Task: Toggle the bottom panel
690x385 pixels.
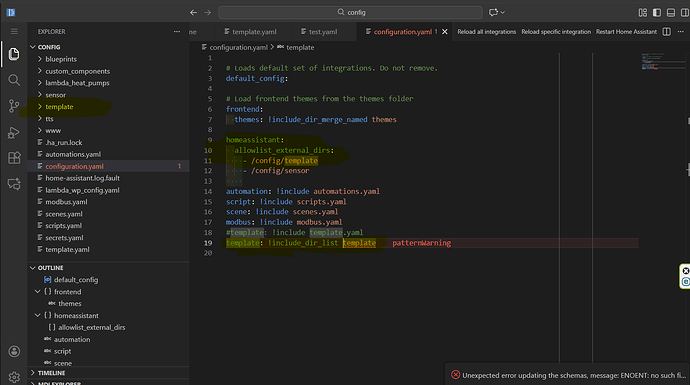Action: click(671, 12)
